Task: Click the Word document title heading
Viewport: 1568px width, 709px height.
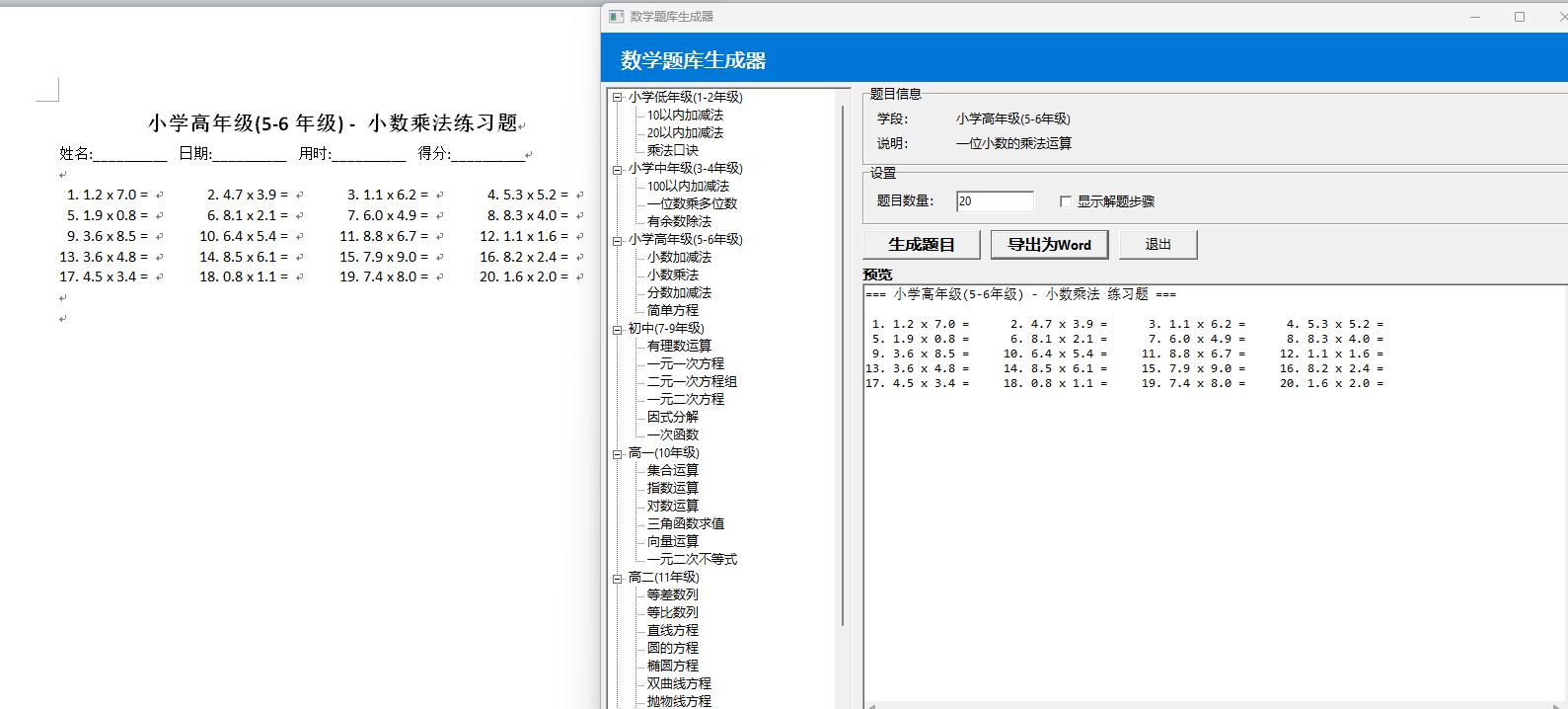Action: pos(333,123)
